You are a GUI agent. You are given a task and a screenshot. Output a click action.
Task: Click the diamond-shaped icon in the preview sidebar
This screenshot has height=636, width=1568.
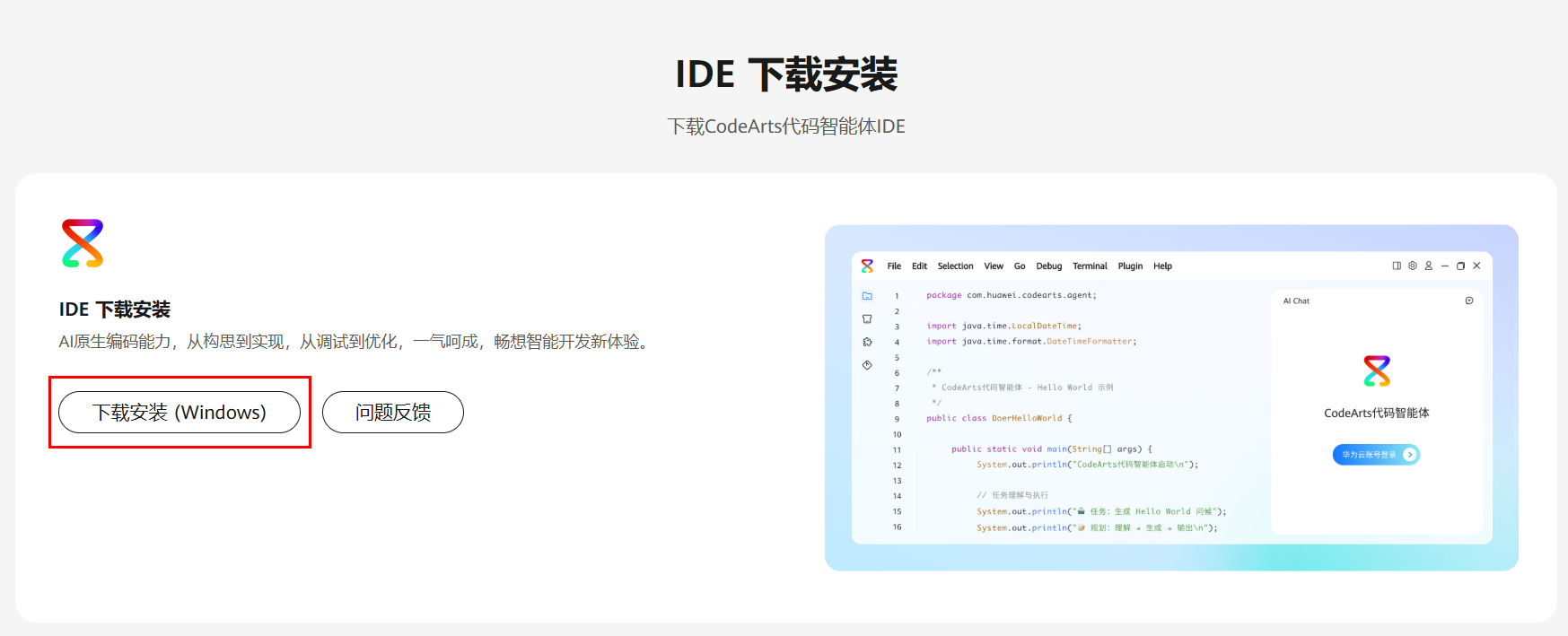pyautogui.click(x=867, y=365)
